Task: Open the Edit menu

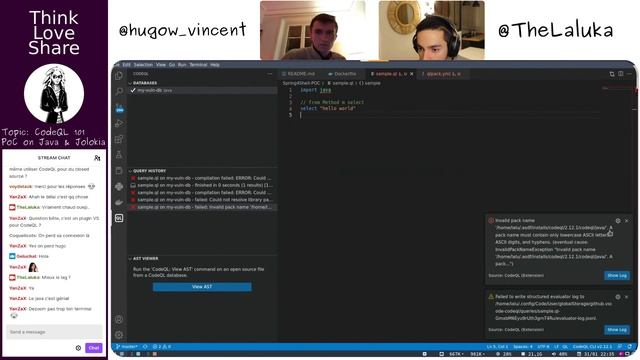Action: tap(127, 65)
